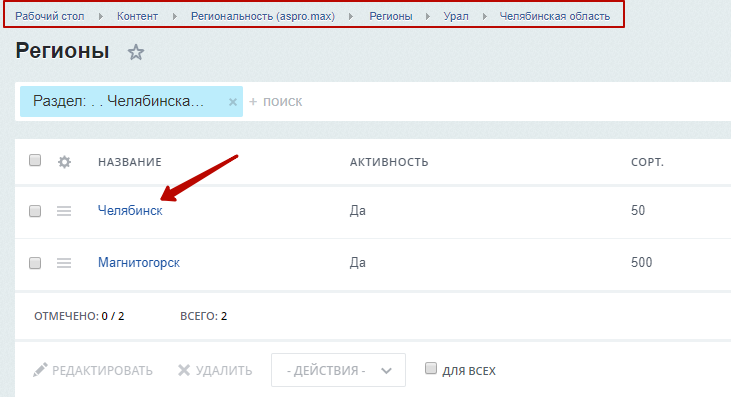Viewport: 731px width, 397px height.
Task: Tick the Магнитогорск row checkbox
Action: click(x=35, y=263)
